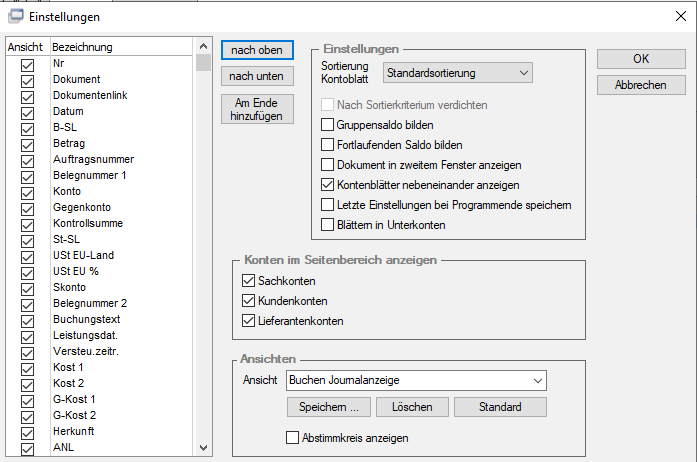The image size is (697, 462).
Task: Uncheck the 'USt EU %' checkbox
Action: tap(28, 273)
